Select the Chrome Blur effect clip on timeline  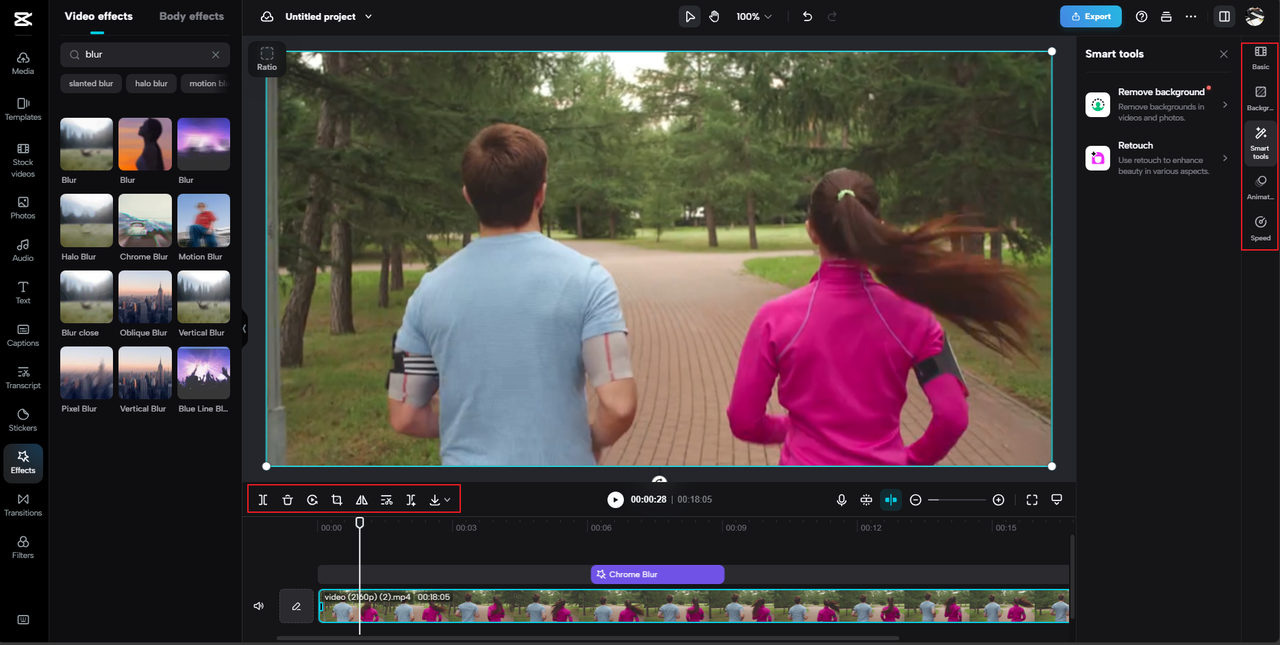[657, 575]
